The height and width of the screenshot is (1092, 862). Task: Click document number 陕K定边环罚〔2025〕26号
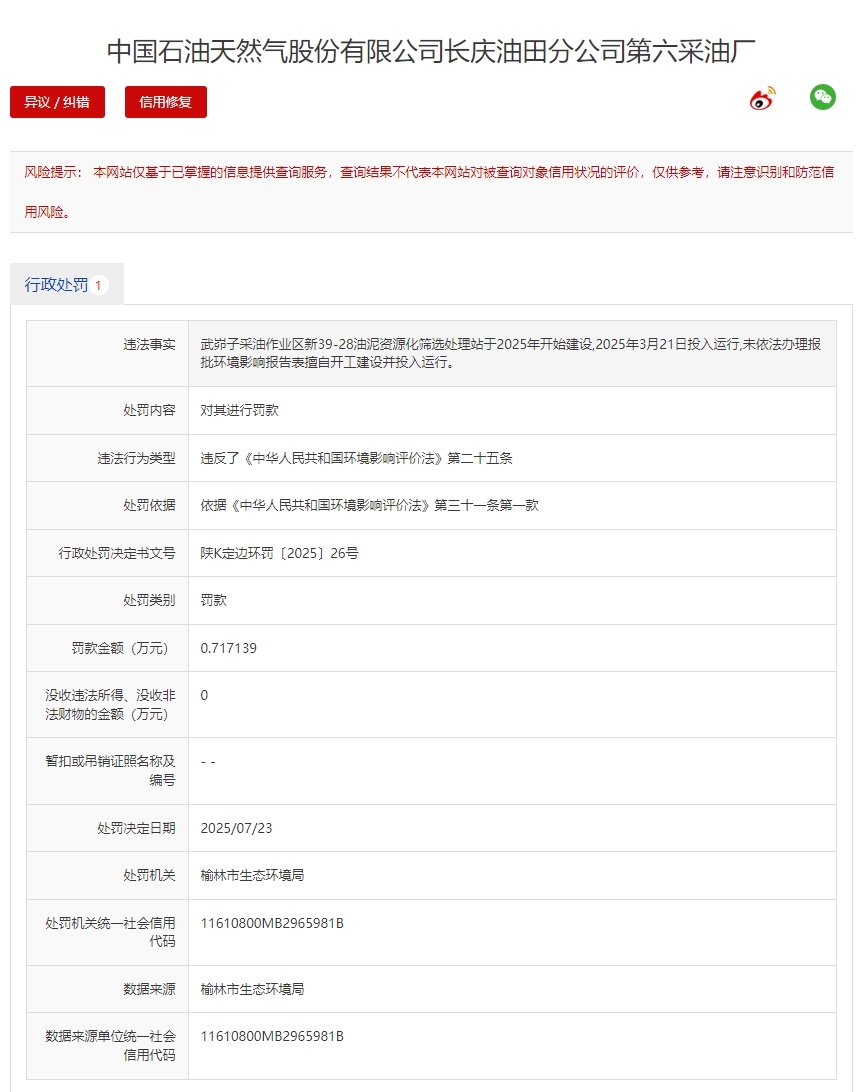coord(279,553)
